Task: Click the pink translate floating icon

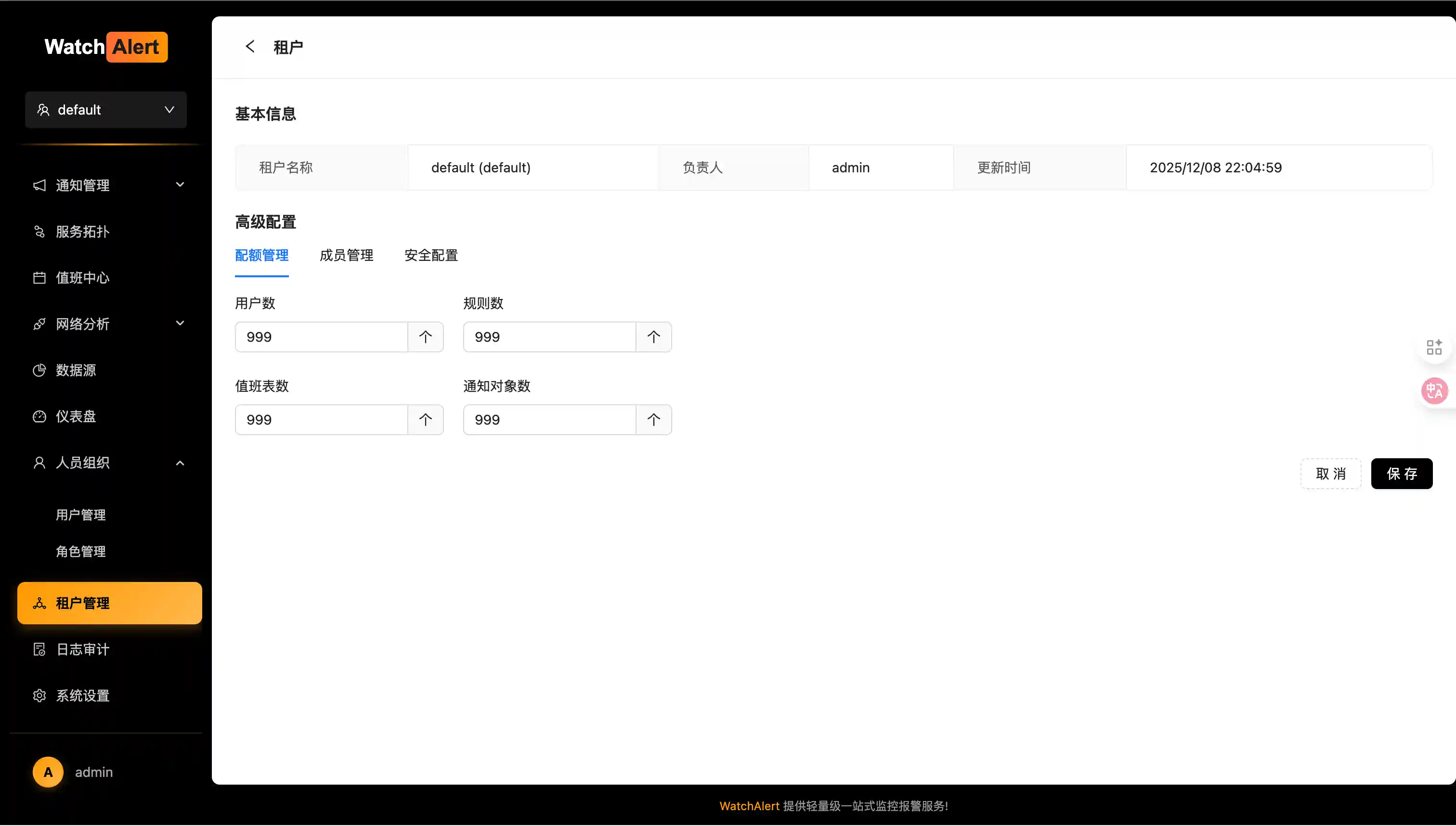Action: [1434, 391]
